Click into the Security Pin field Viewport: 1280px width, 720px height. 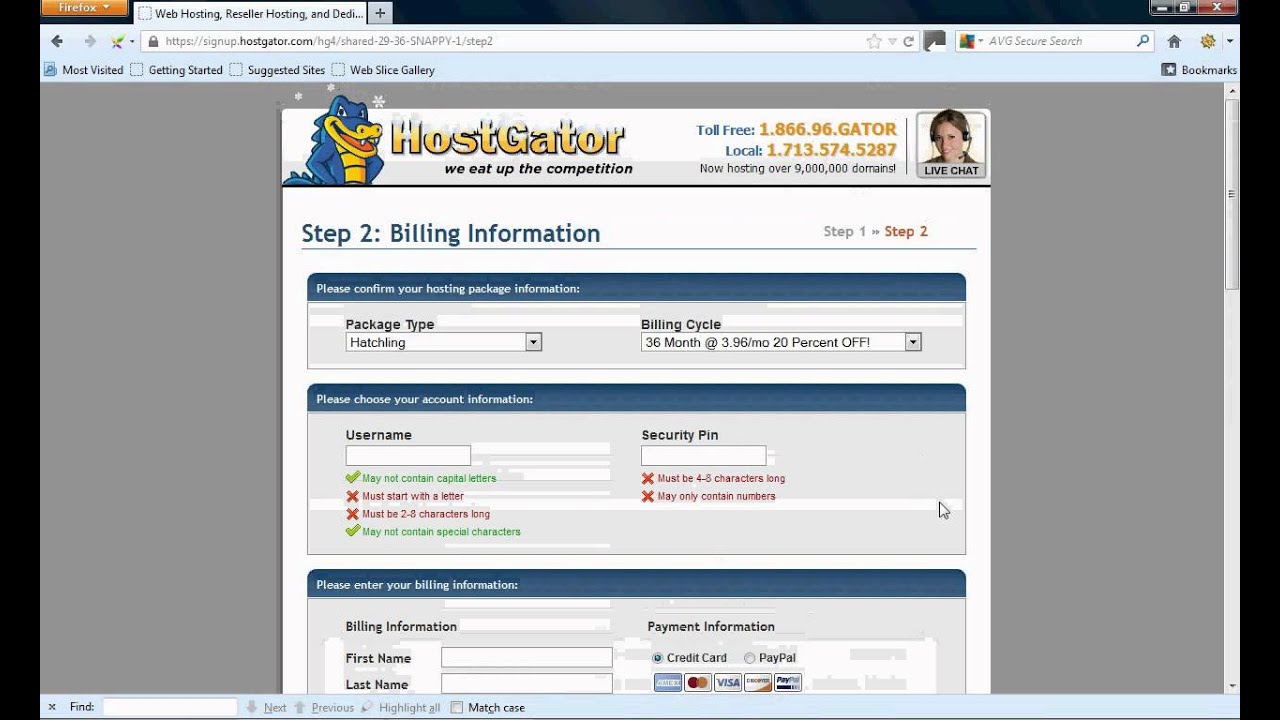(x=704, y=456)
